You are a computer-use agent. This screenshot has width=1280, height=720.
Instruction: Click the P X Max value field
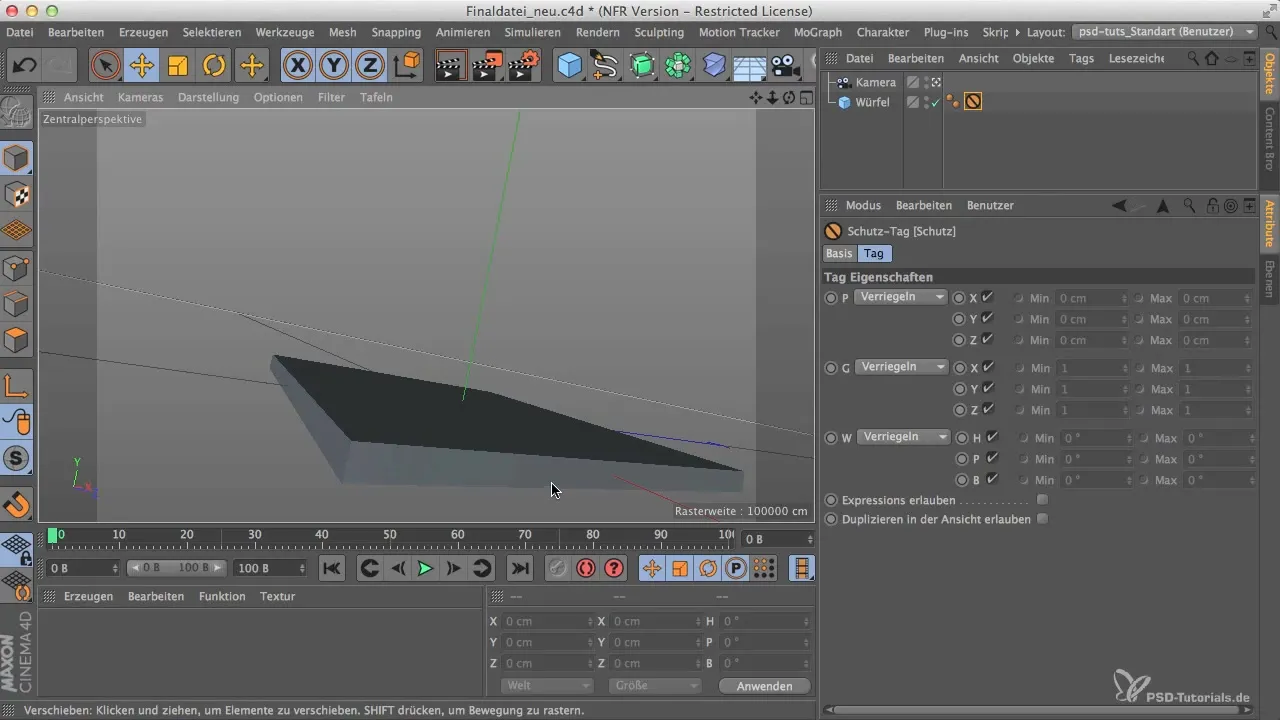click(x=1215, y=298)
